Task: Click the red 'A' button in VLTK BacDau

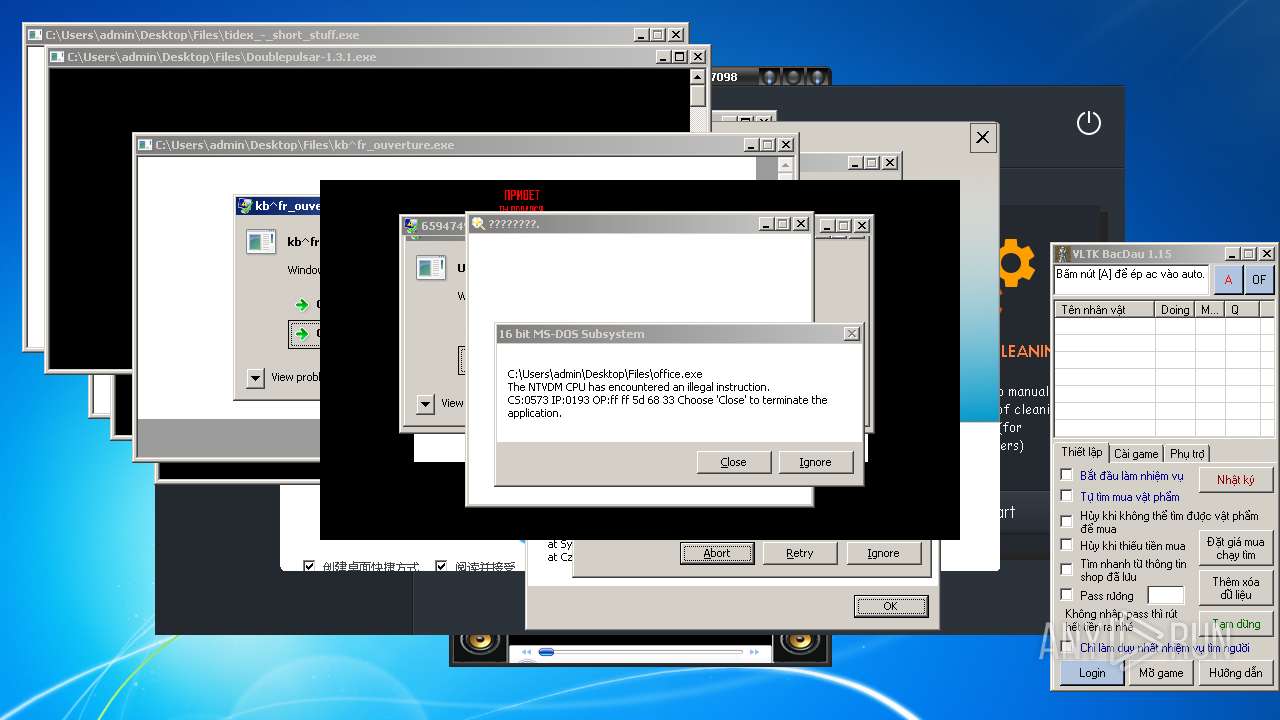Action: tap(1228, 279)
